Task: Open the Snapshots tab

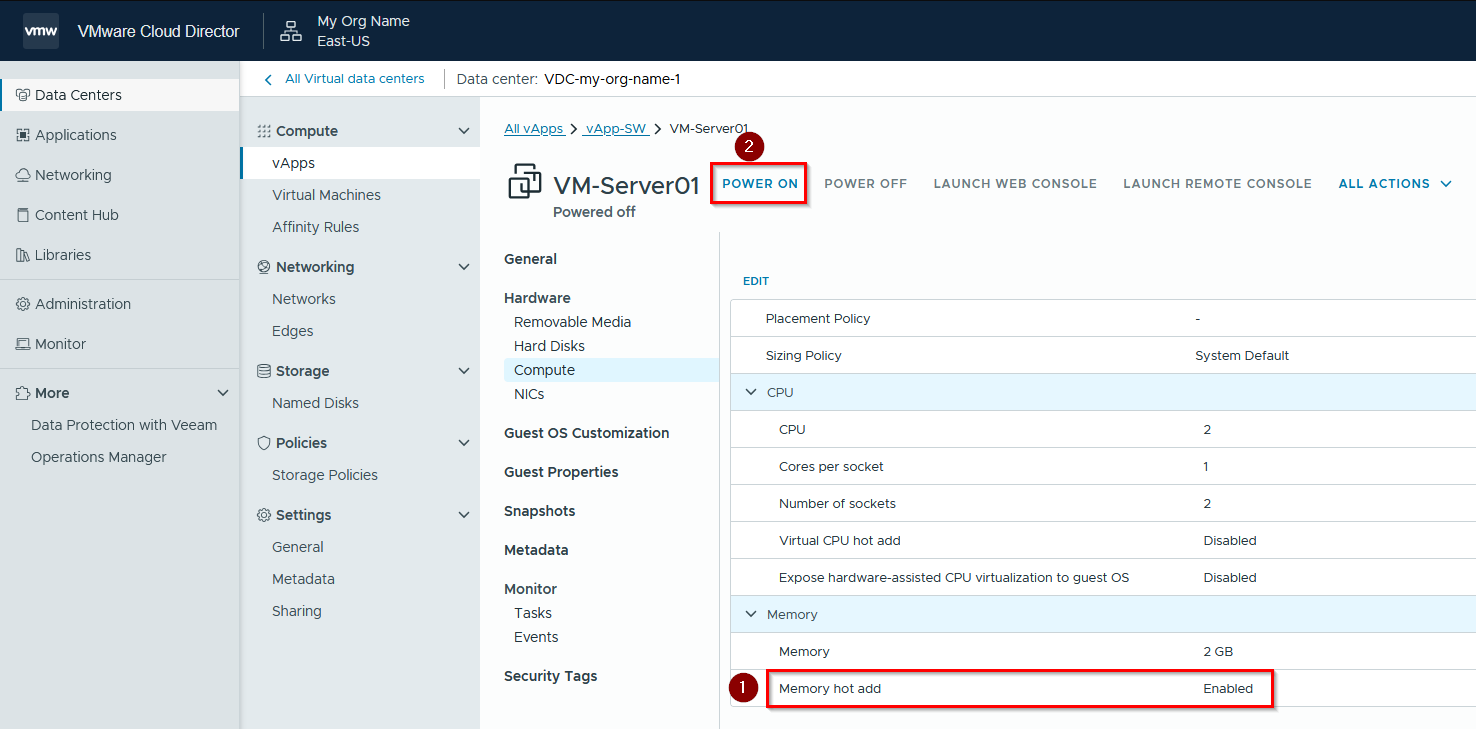Action: (540, 511)
